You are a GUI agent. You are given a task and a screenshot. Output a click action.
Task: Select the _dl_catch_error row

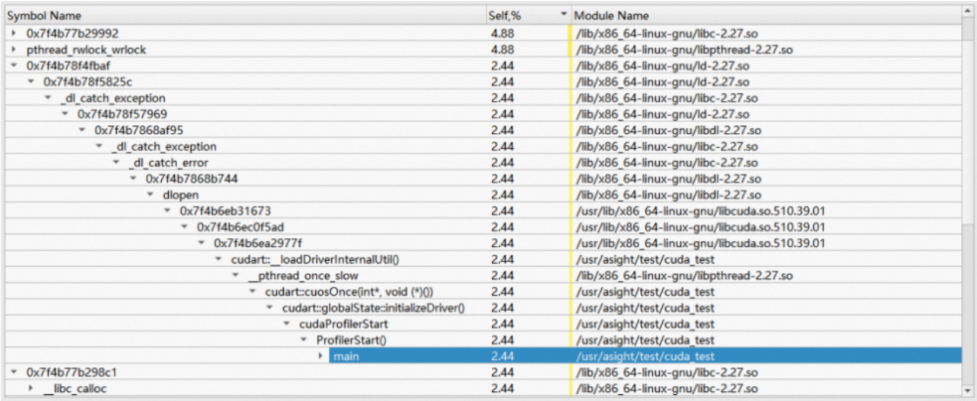tap(488, 163)
